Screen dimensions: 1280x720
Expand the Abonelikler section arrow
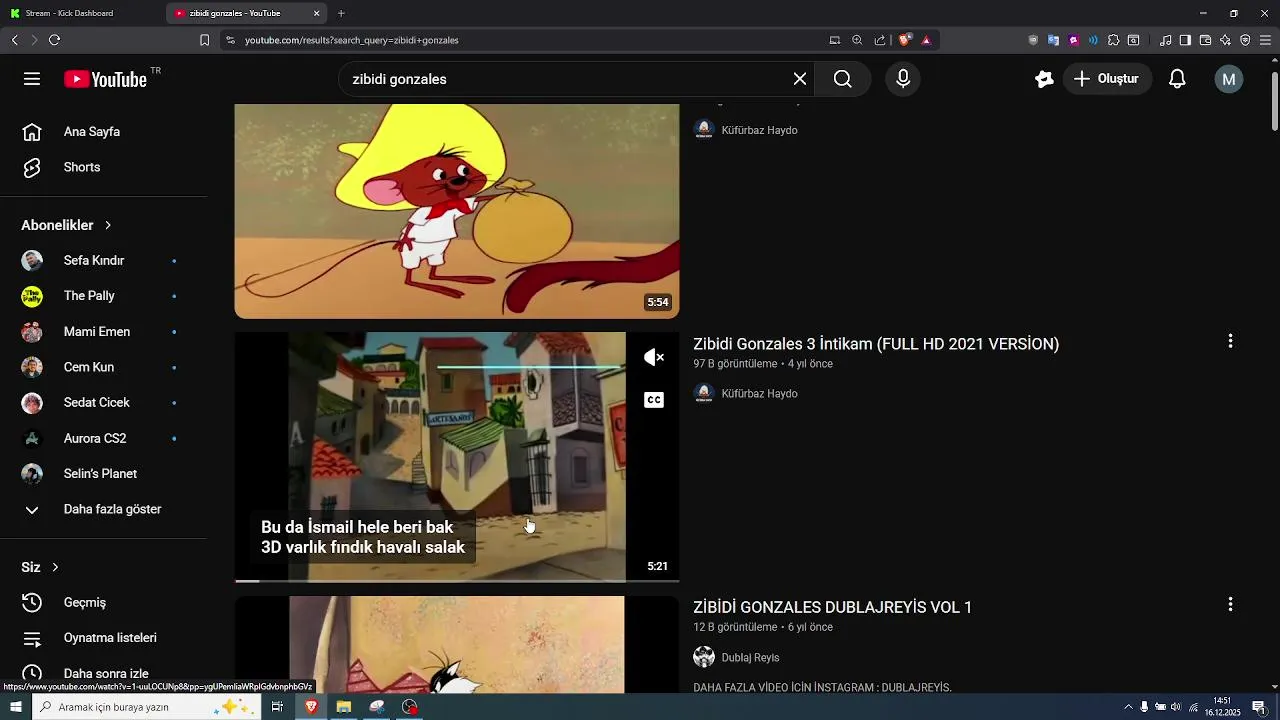pos(108,225)
